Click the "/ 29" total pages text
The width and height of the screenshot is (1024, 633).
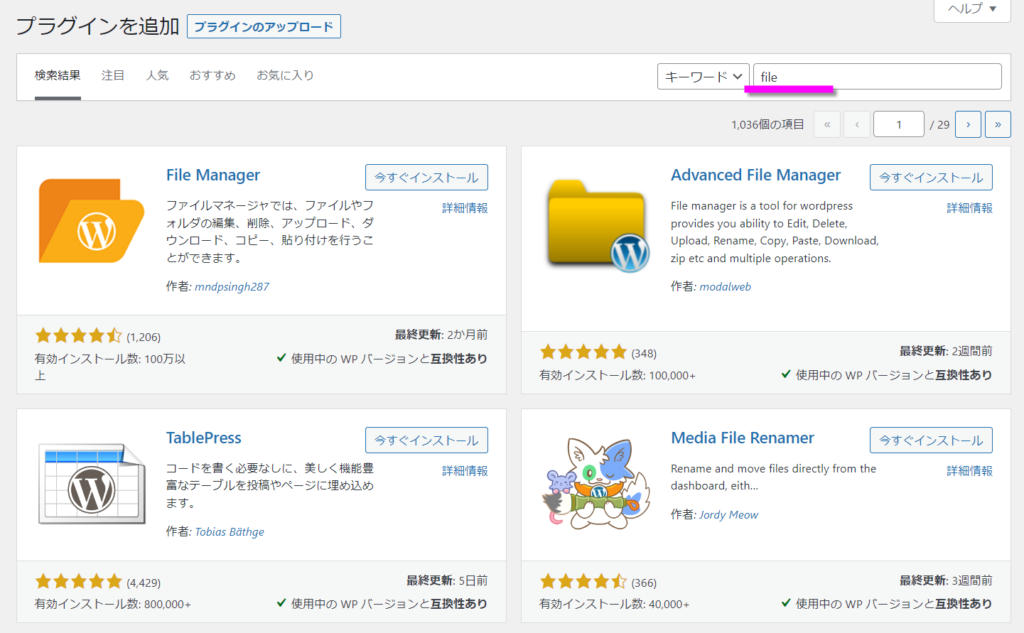(939, 124)
